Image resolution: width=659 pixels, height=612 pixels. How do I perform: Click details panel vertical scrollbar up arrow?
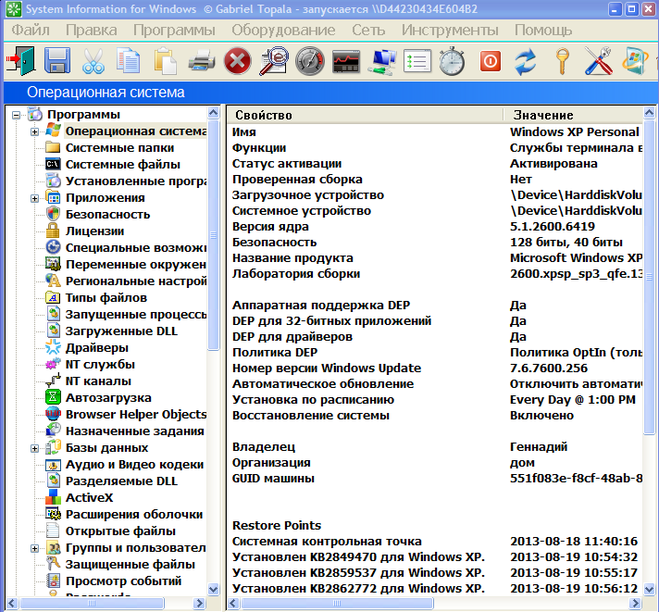pos(648,113)
